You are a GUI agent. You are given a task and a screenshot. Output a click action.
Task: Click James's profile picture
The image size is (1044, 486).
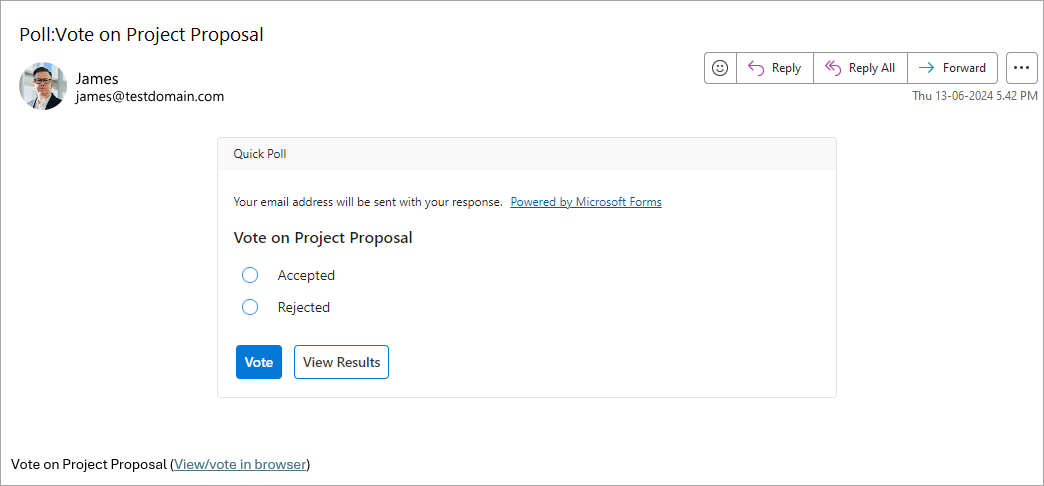43,87
